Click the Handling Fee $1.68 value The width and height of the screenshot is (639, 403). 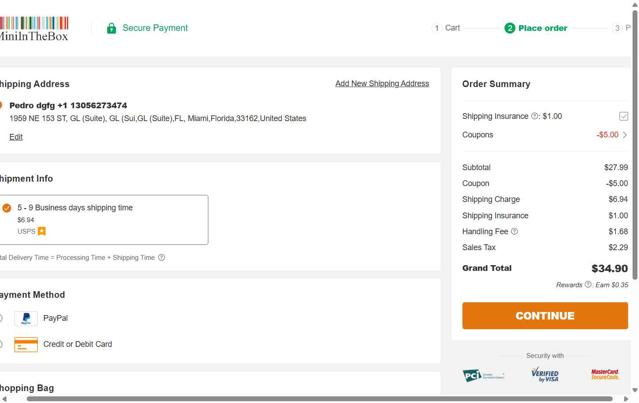(x=618, y=231)
